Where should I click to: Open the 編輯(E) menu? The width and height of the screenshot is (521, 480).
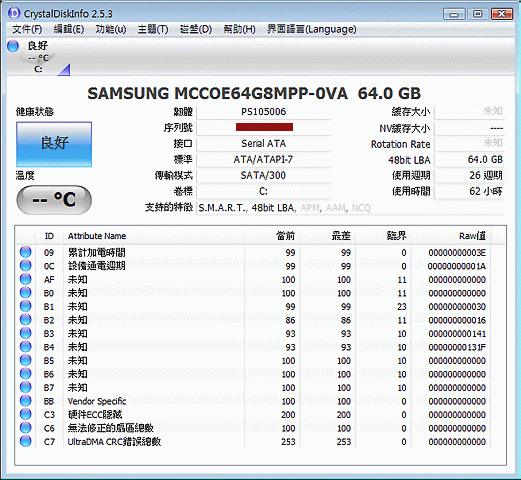click(x=69, y=30)
